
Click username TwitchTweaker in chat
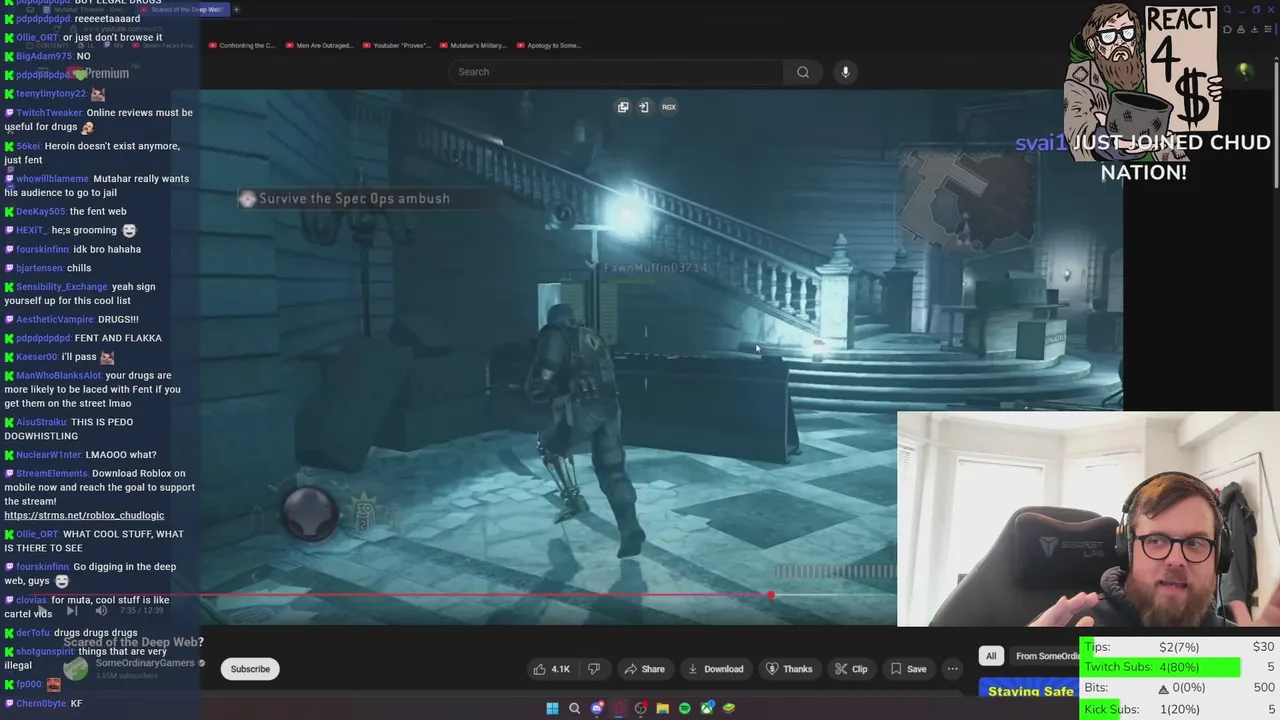click(x=49, y=113)
